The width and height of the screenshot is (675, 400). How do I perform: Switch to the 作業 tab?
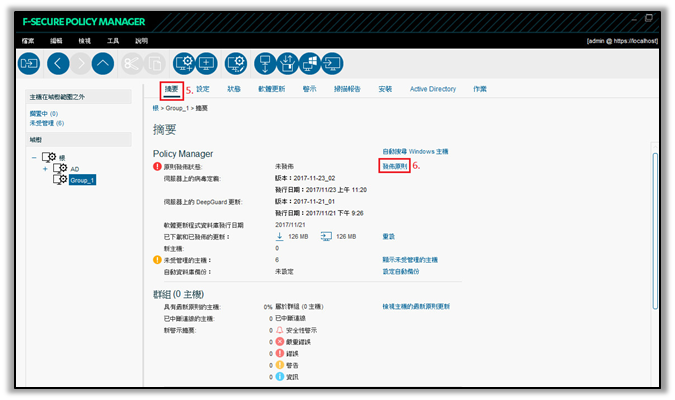[x=480, y=89]
